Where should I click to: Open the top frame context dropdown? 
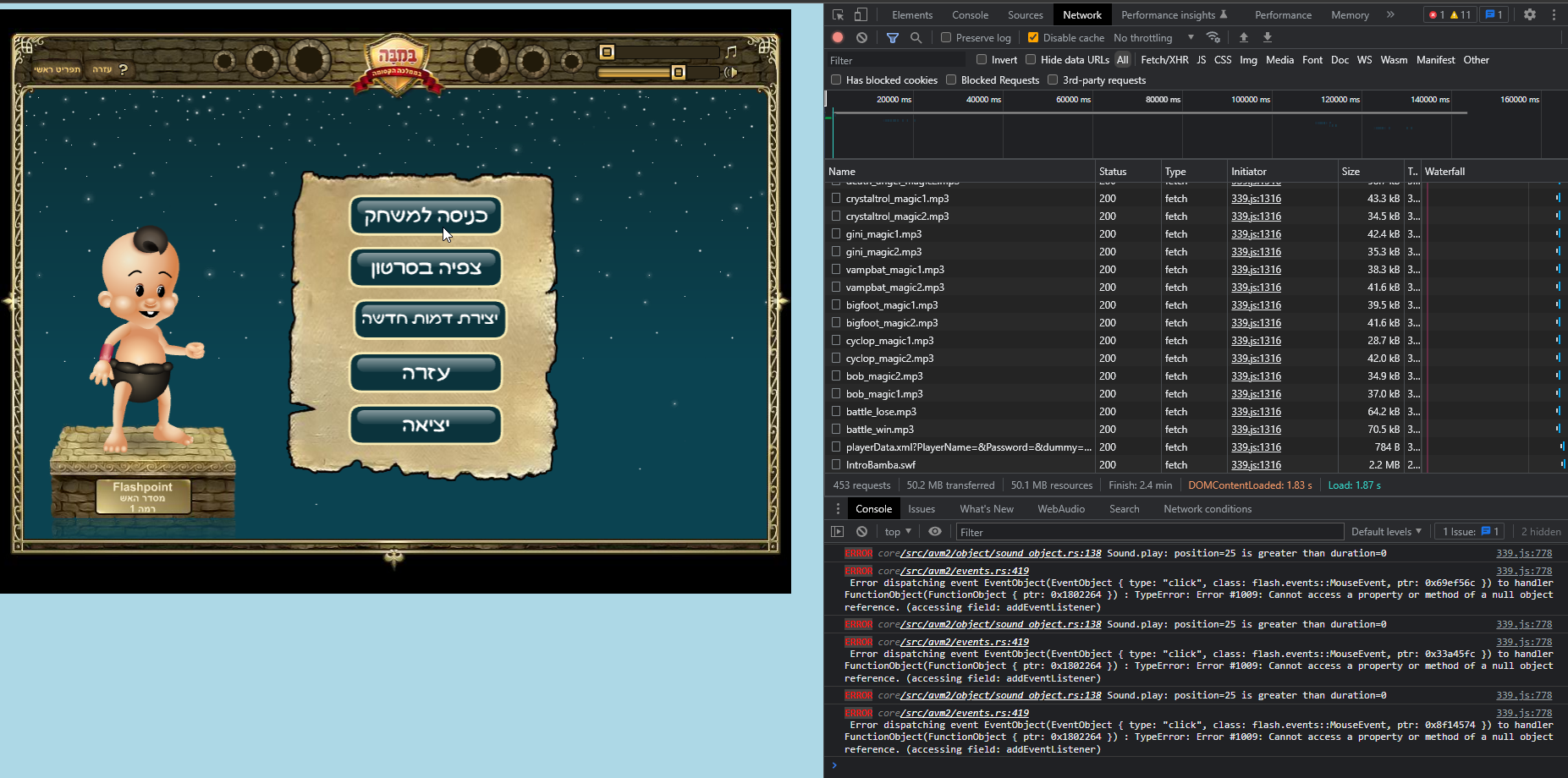click(x=896, y=531)
